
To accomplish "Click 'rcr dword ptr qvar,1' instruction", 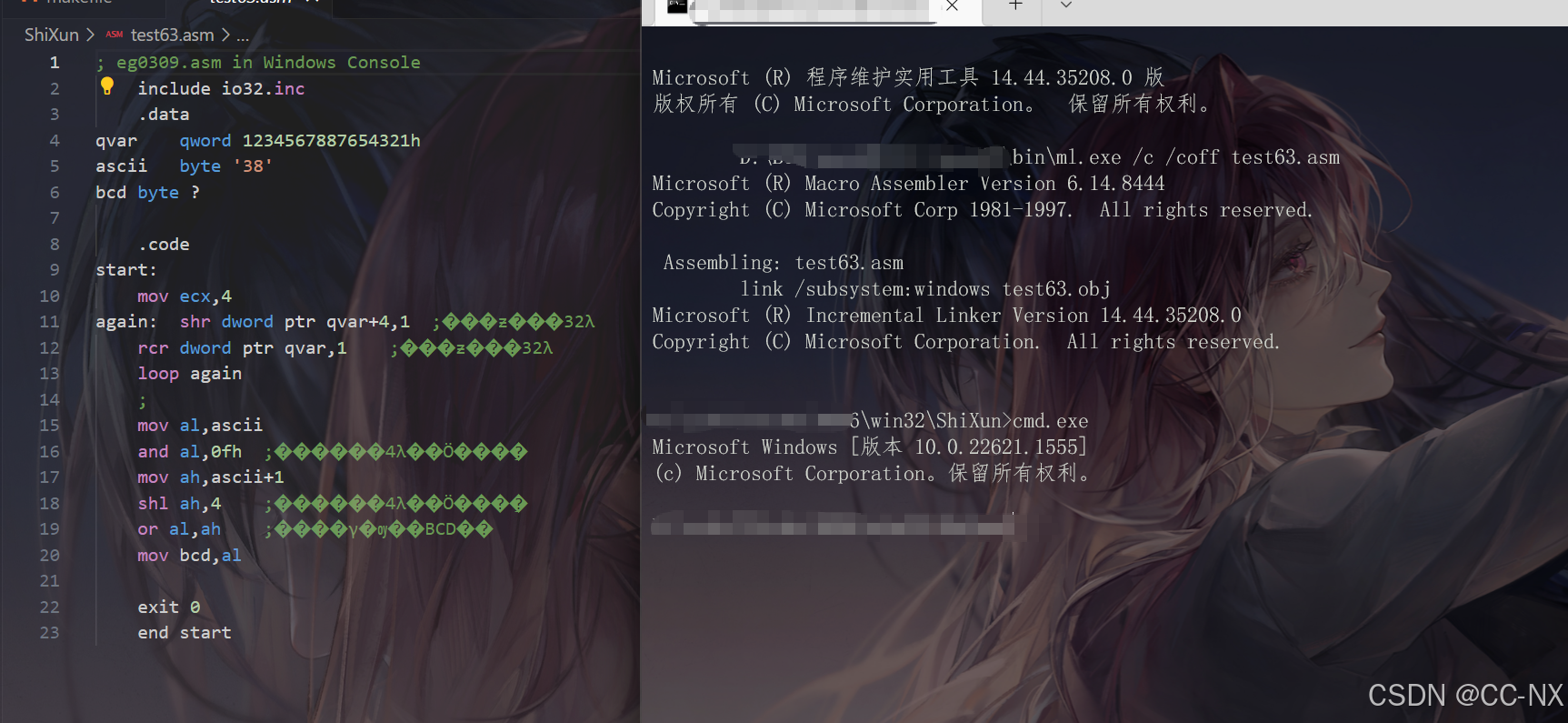I will click(x=242, y=348).
